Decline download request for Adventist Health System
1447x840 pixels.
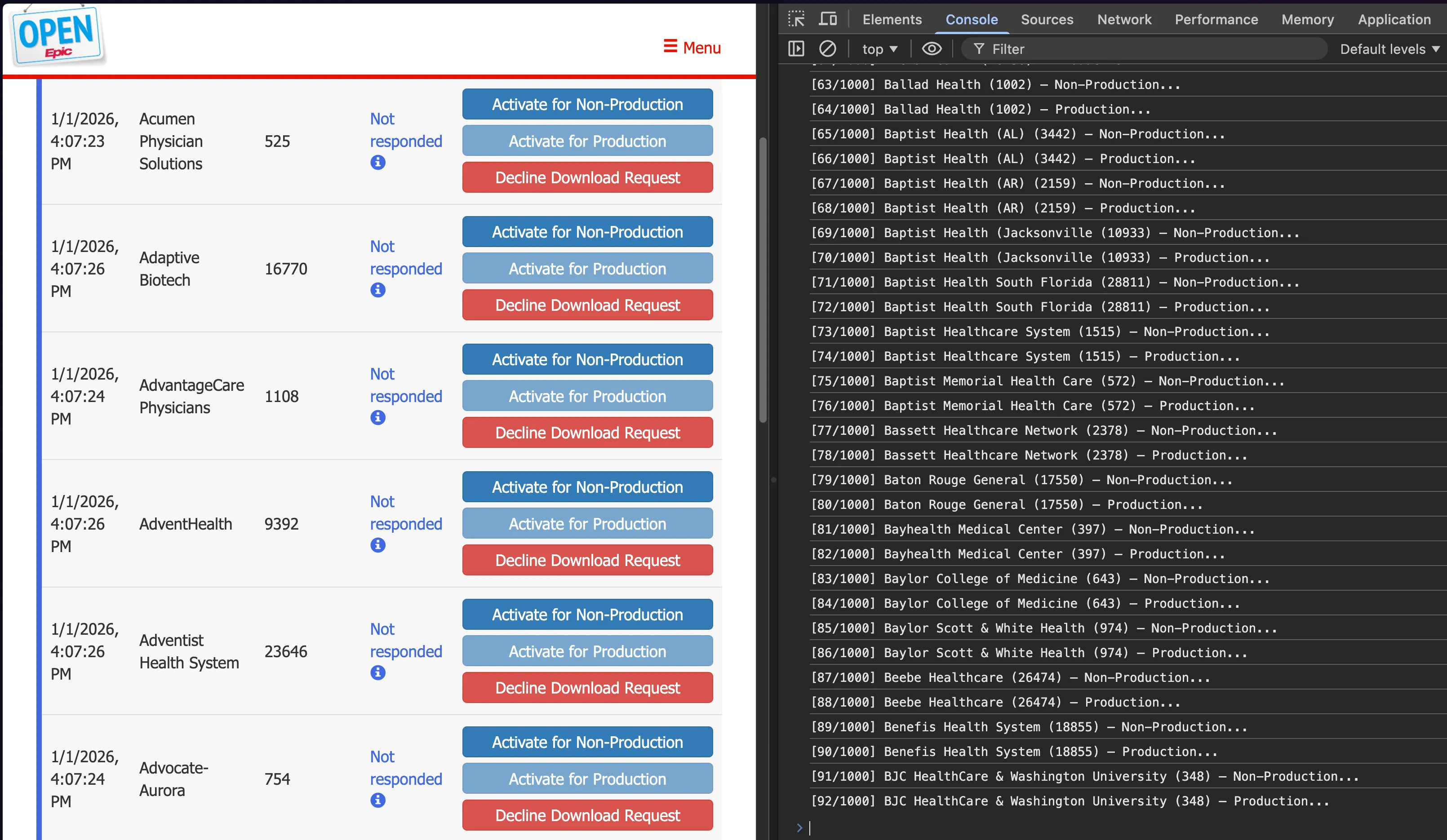[587, 687]
